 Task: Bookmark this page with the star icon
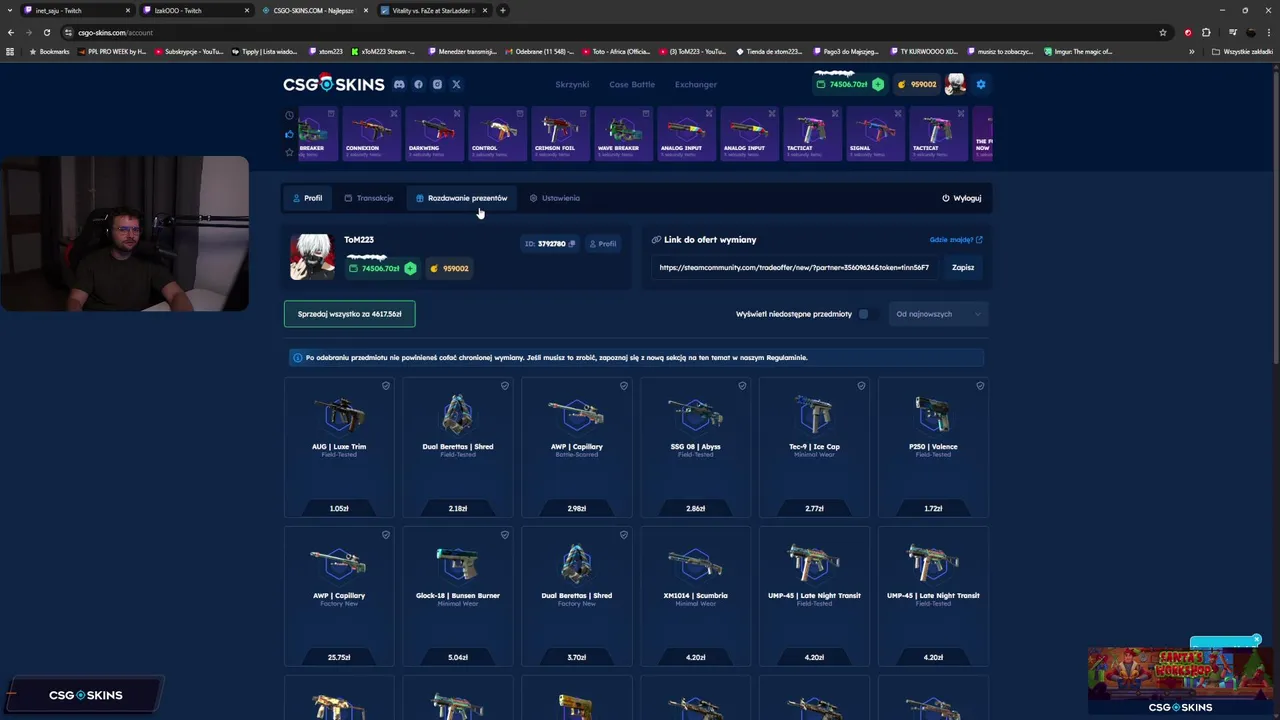(1163, 32)
